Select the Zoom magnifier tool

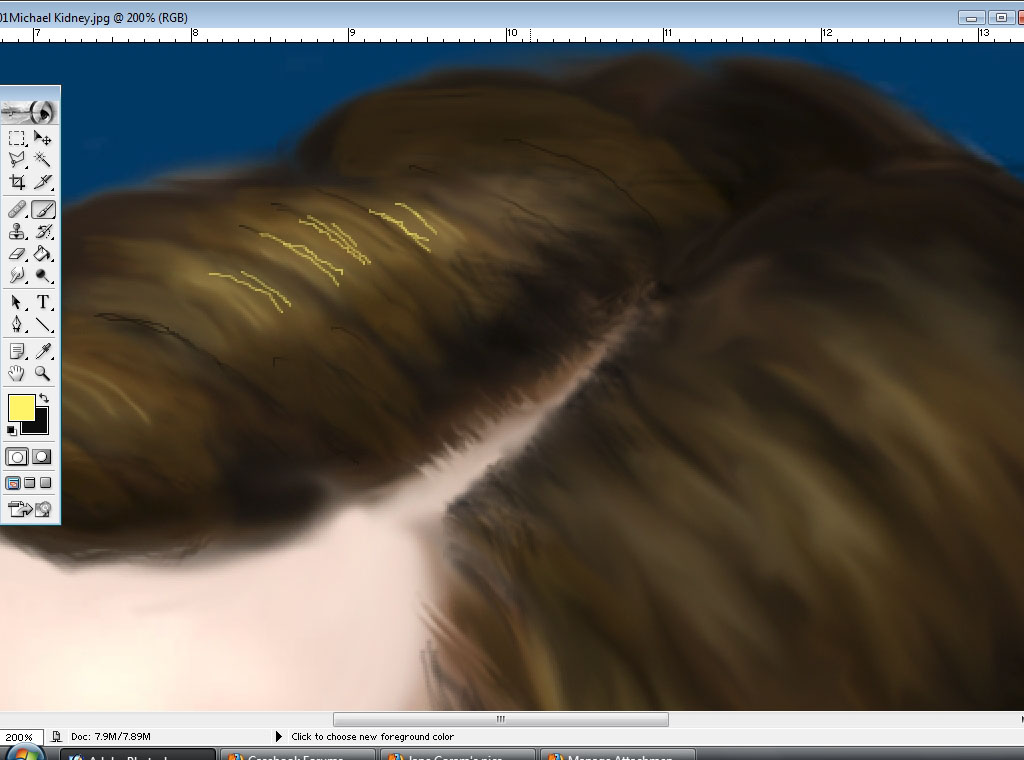[43, 373]
